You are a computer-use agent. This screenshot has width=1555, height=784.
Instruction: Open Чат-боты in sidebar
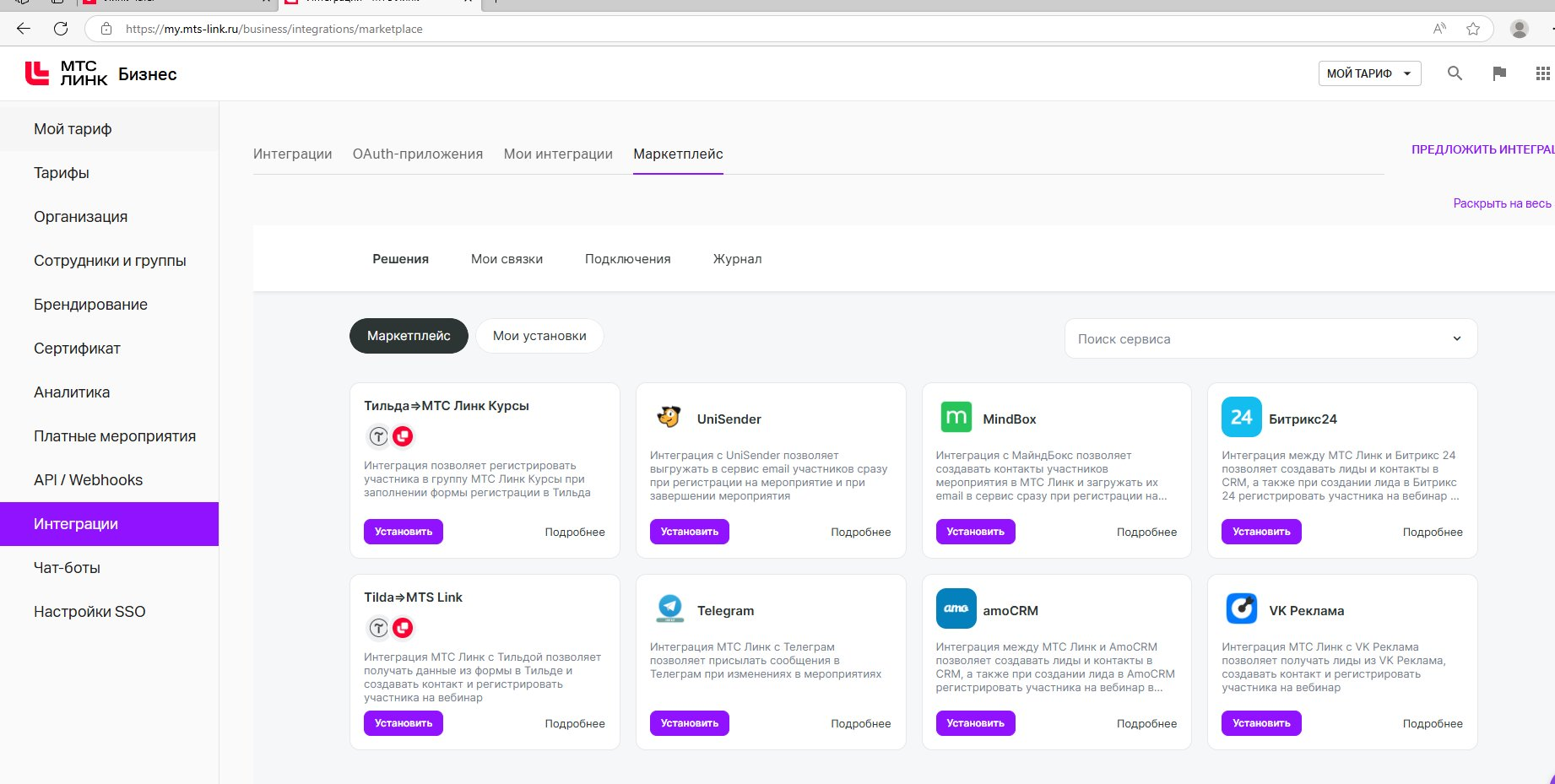pos(110,568)
